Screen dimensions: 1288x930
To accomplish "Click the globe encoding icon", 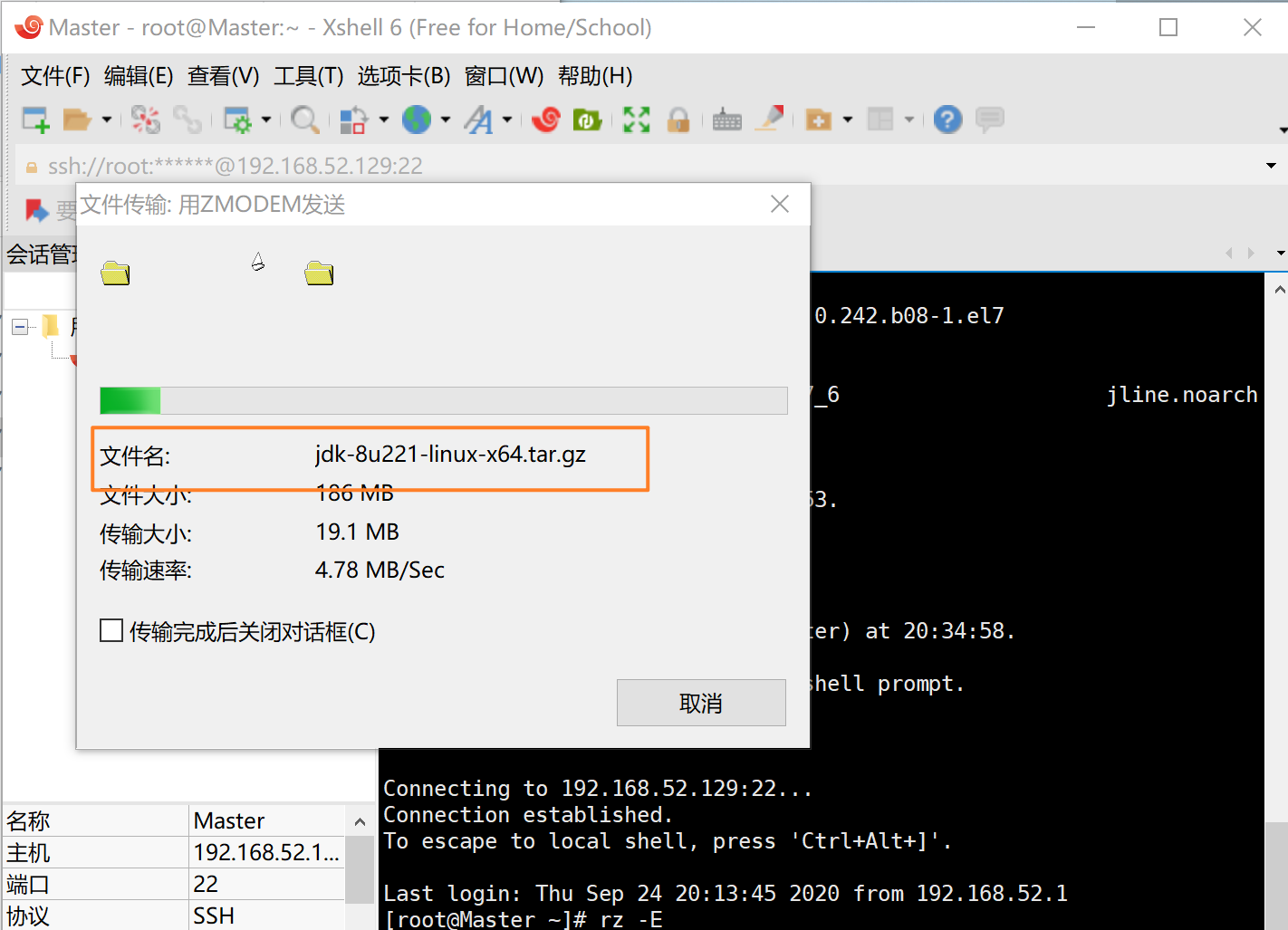I will [x=417, y=120].
